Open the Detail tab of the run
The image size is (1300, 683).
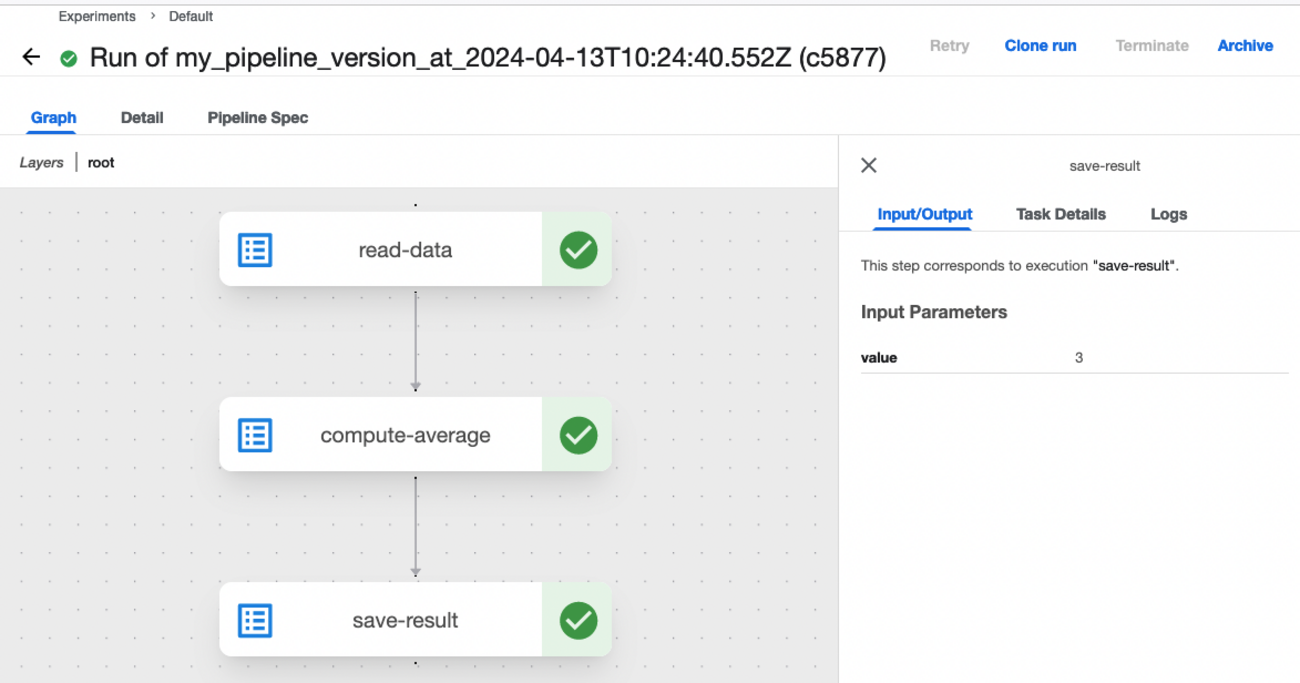(x=142, y=117)
